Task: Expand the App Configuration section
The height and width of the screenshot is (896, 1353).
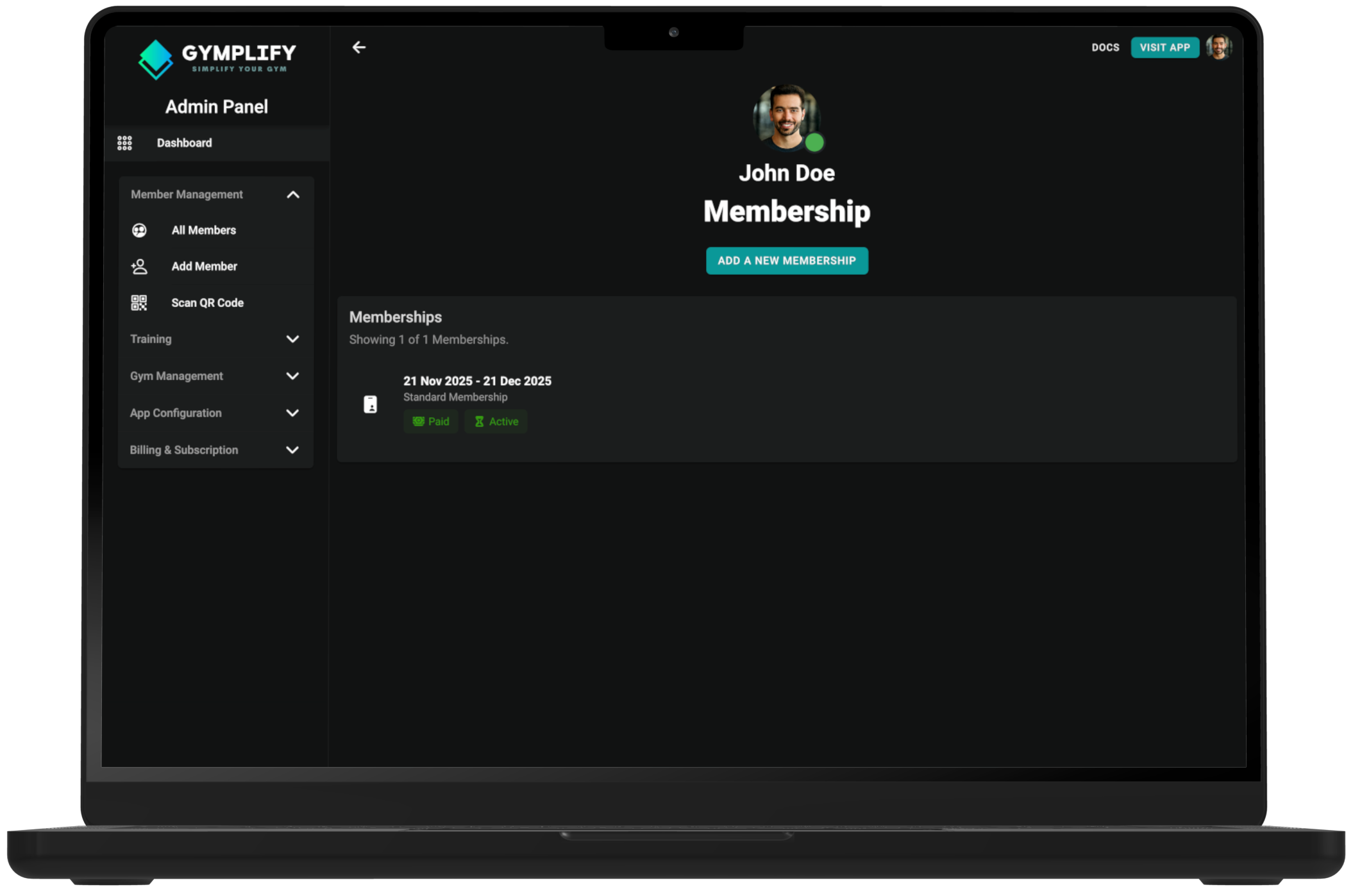Action: pyautogui.click(x=294, y=413)
